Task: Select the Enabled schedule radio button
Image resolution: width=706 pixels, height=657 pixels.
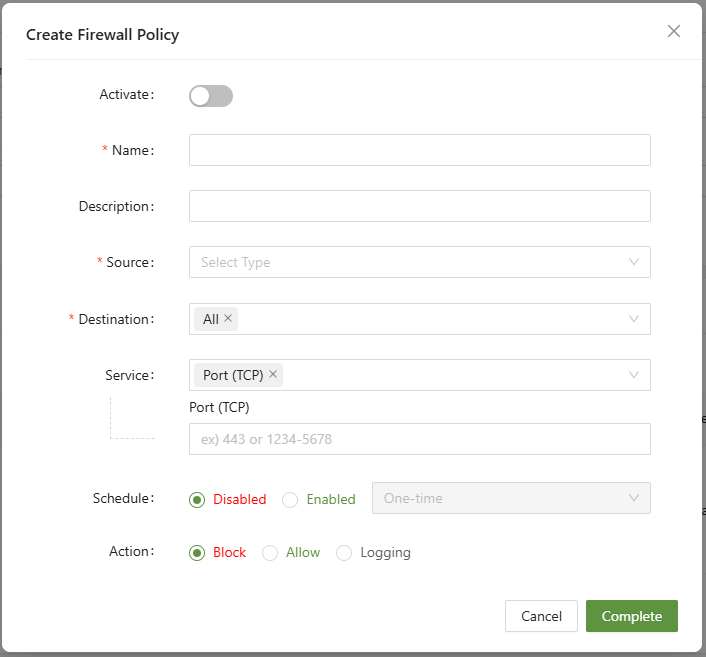Action: pos(290,499)
